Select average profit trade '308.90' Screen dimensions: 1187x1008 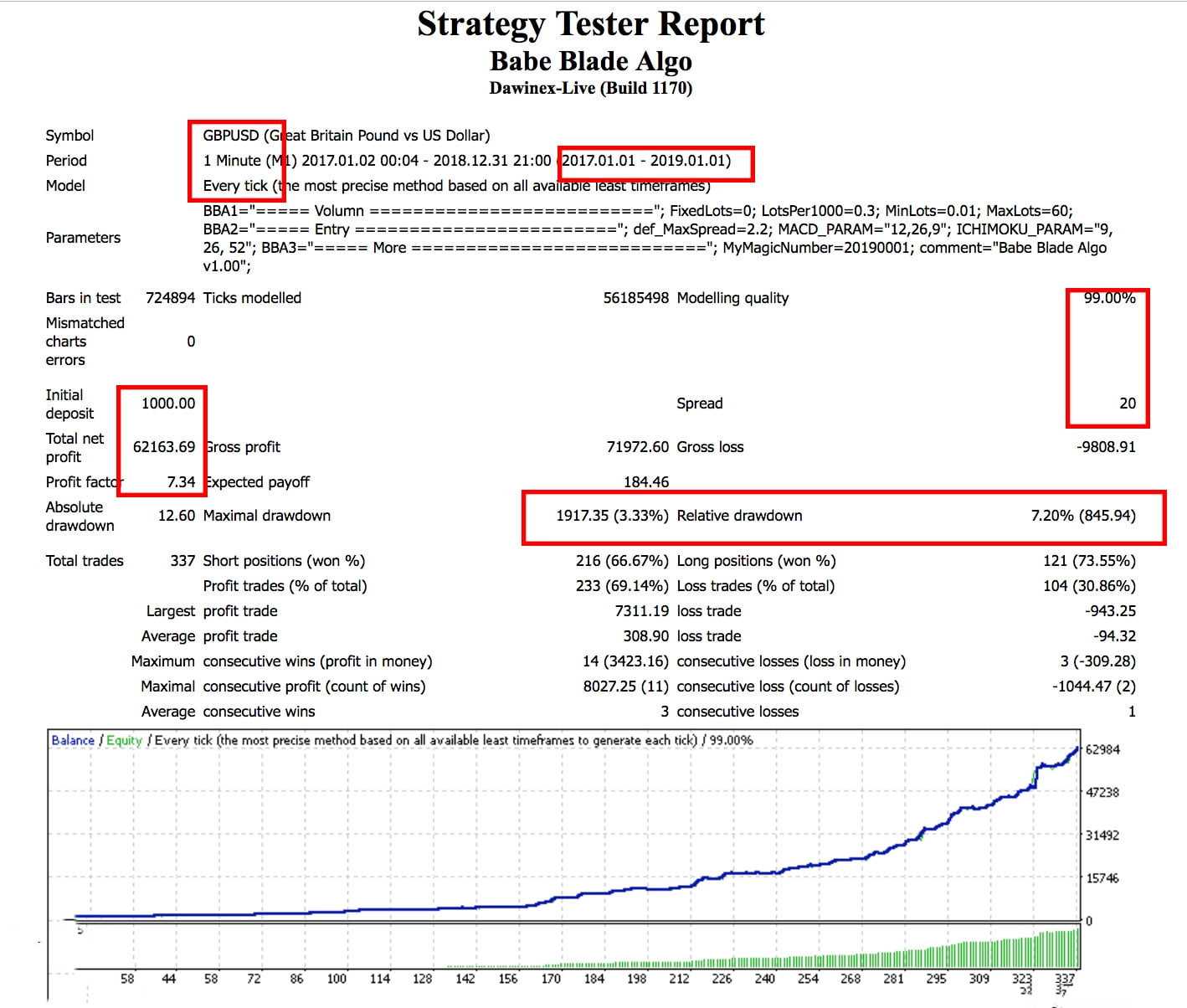click(646, 636)
